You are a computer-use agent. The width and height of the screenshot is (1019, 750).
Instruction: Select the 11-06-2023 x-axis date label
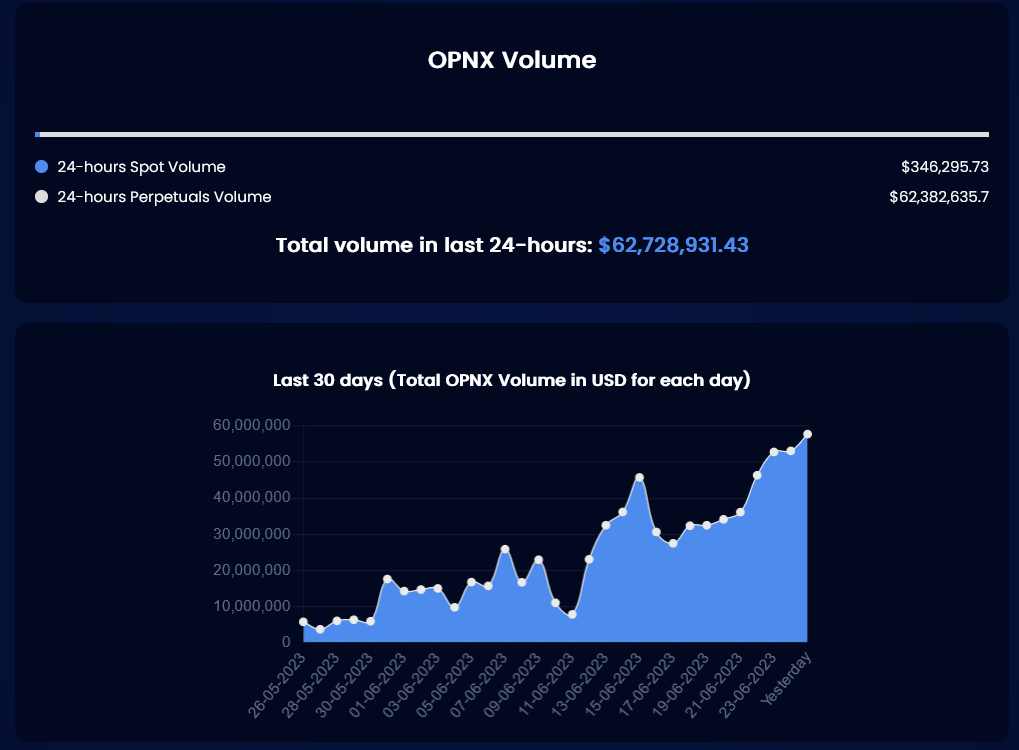coord(545,686)
